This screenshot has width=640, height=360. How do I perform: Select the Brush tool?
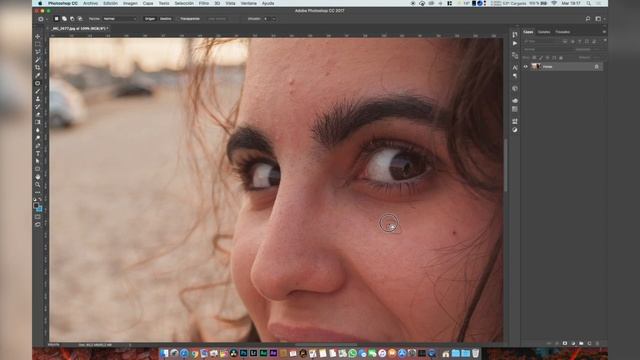(x=38, y=91)
